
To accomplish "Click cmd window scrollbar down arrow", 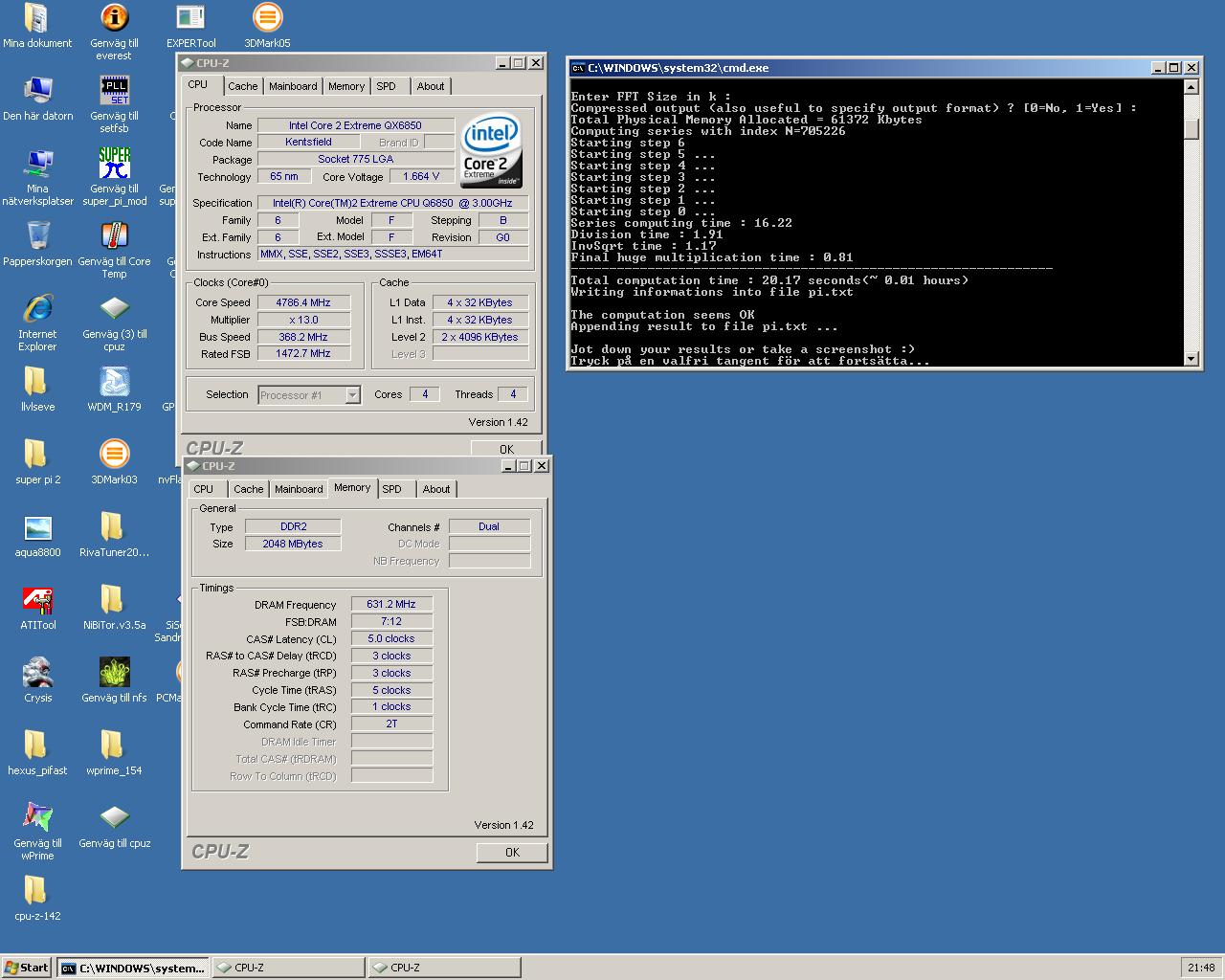I will (x=1192, y=359).
